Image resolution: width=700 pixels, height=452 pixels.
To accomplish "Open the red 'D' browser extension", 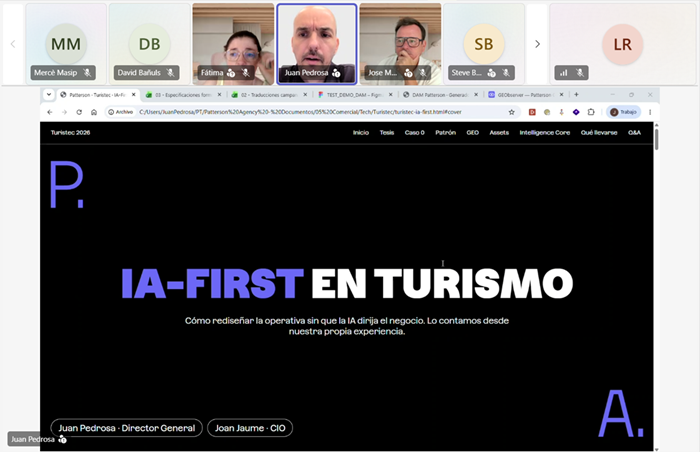I will click(532, 112).
